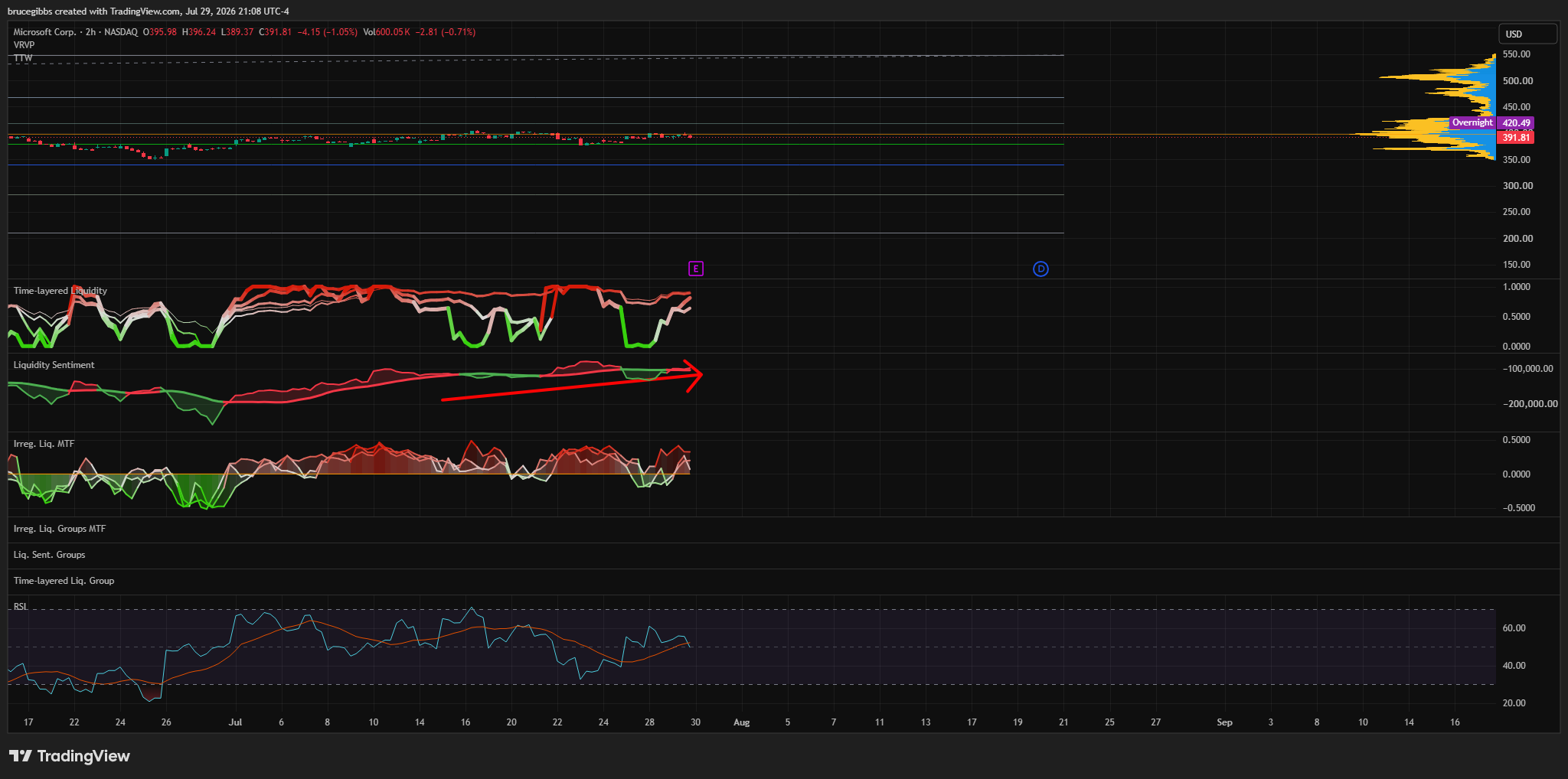Open the USD currency selector

pyautogui.click(x=1527, y=34)
